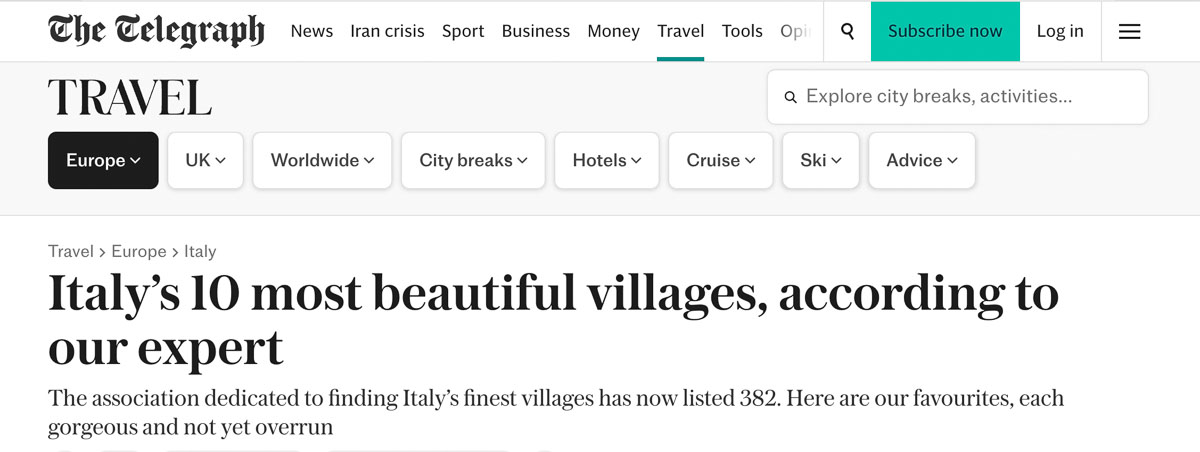Click The Telegraph logo
The height and width of the screenshot is (452, 1200).
point(156,31)
